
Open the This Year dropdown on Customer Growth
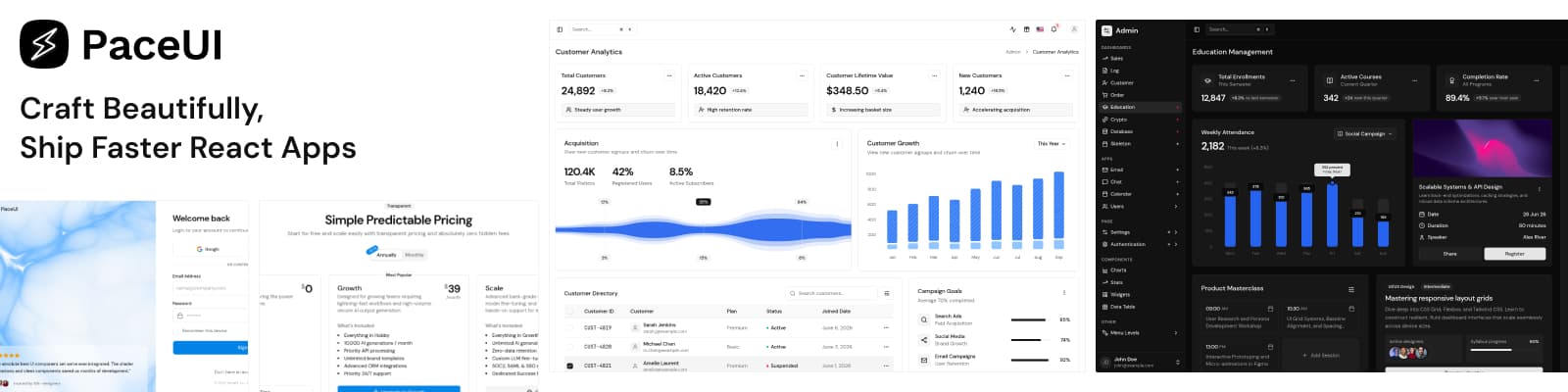point(1051,144)
